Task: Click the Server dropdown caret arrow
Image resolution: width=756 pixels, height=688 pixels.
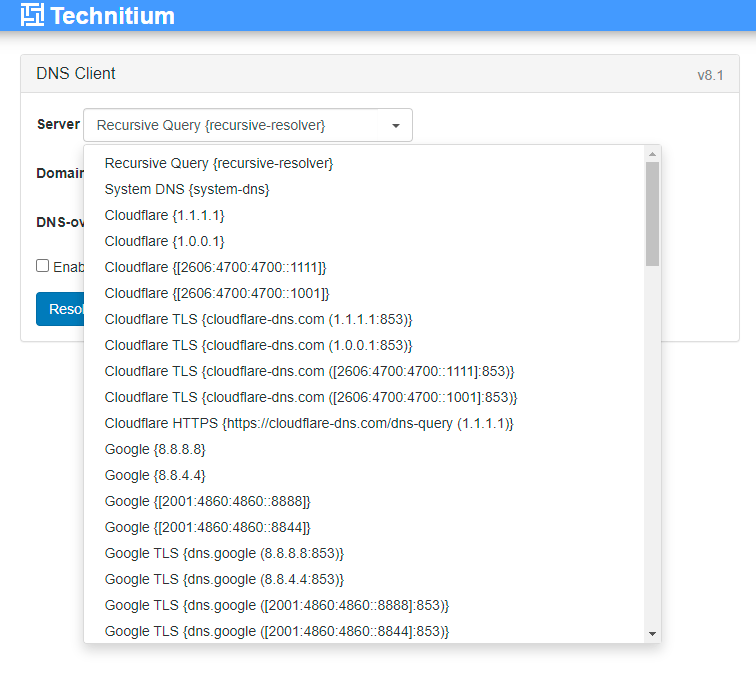Action: coord(396,126)
